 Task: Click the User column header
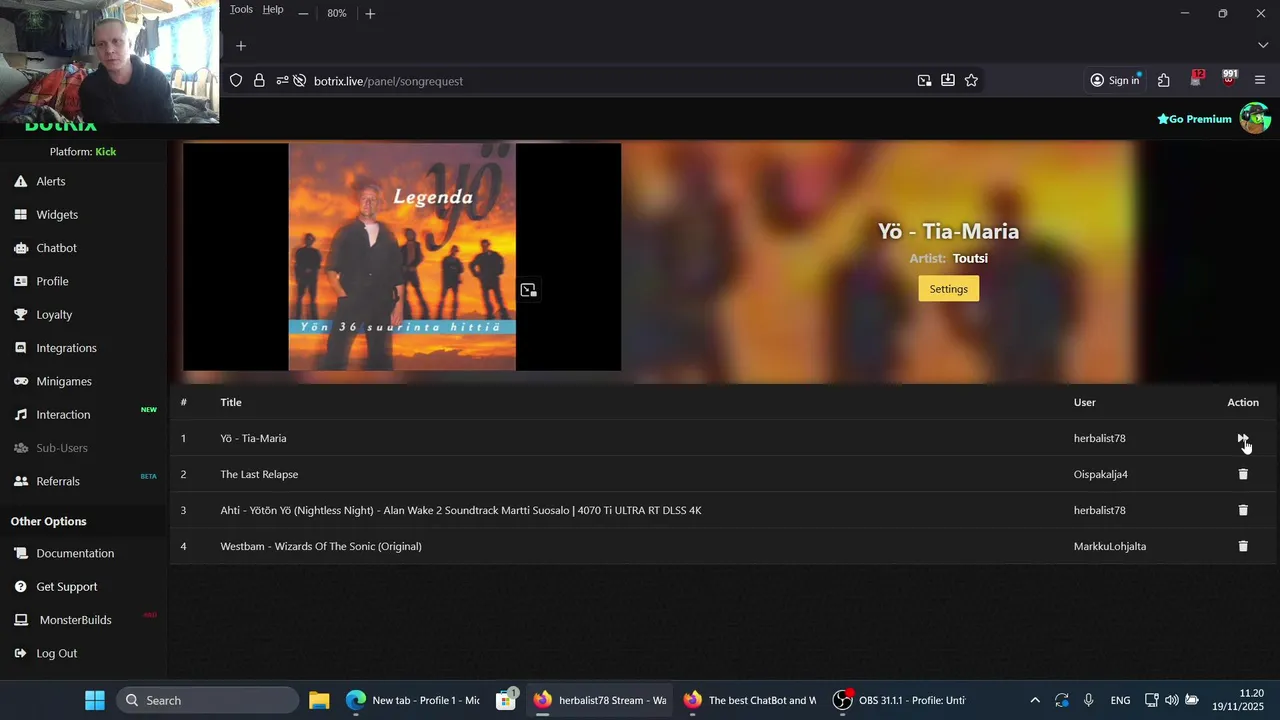pyautogui.click(x=1085, y=402)
